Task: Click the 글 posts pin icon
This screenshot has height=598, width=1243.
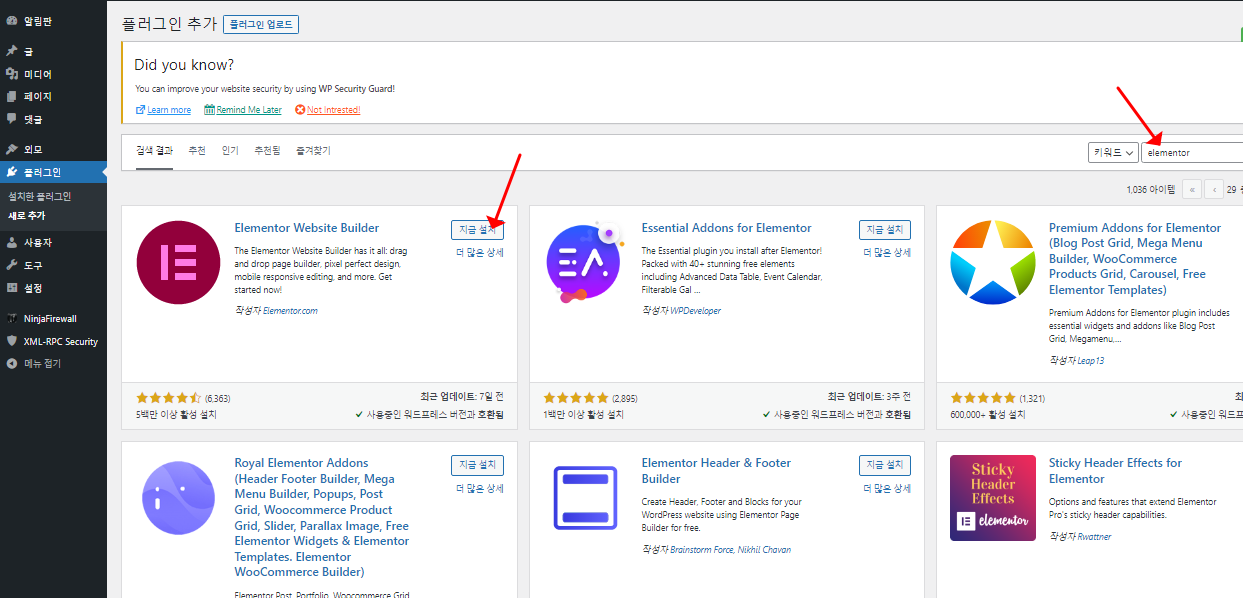Action: (x=11, y=51)
